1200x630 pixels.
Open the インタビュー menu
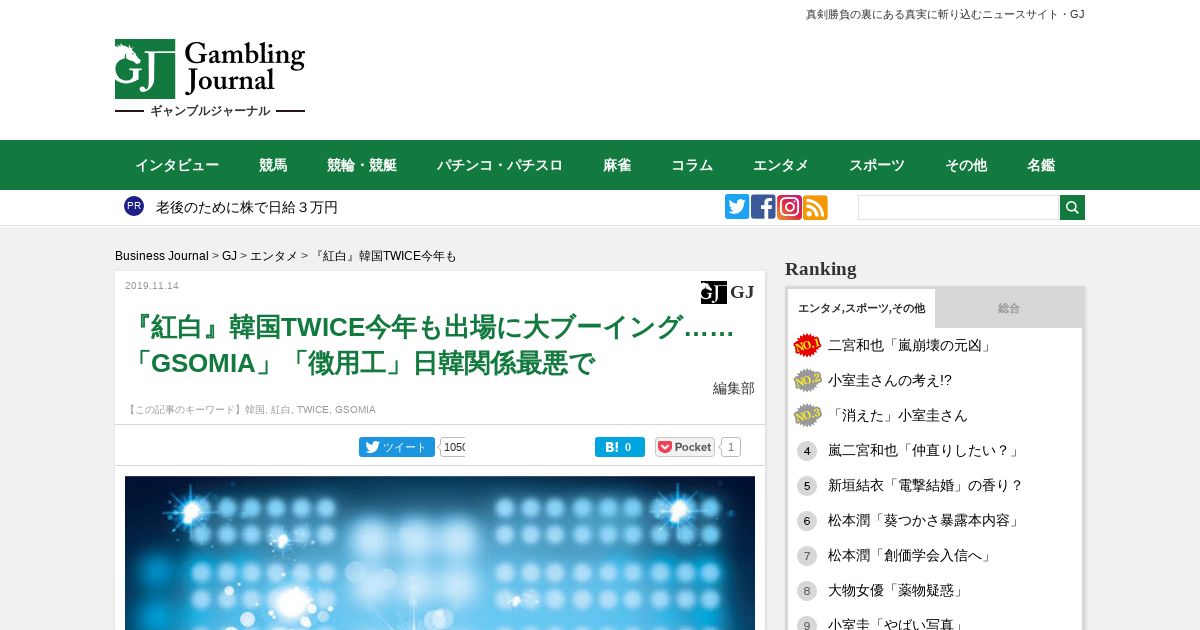tap(177, 165)
